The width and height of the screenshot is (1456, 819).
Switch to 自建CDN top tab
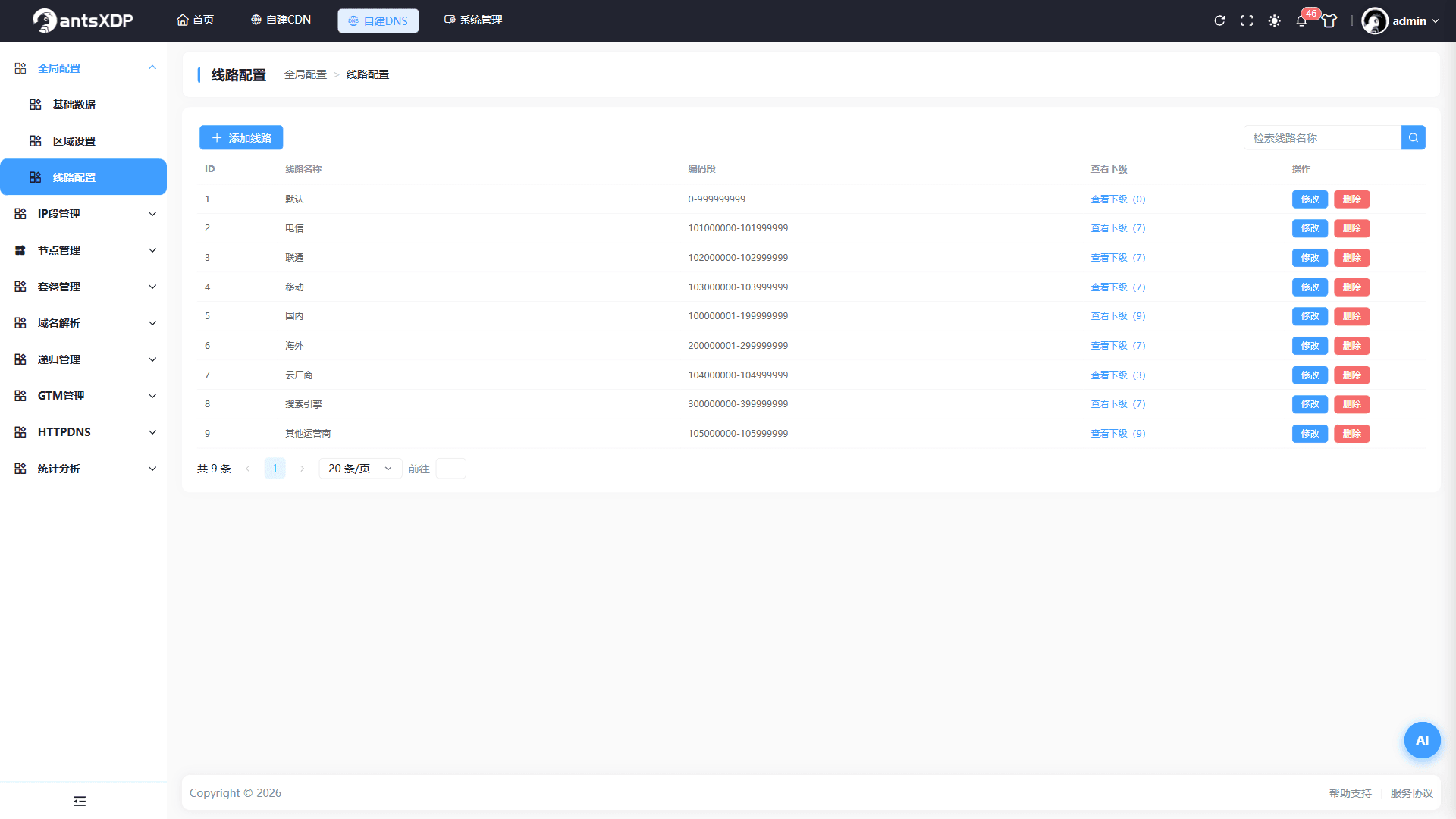pyautogui.click(x=281, y=20)
